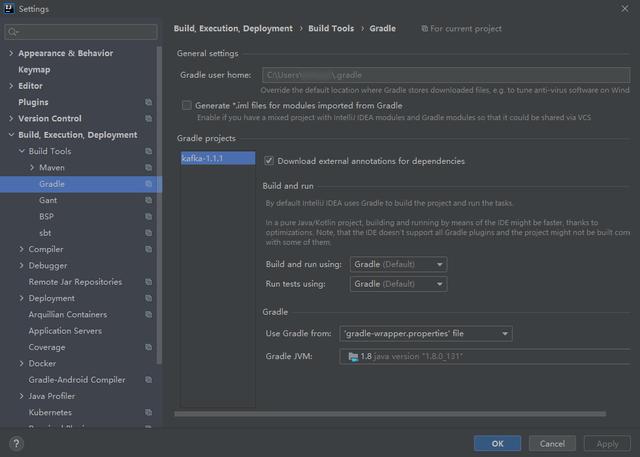
Task: Click the project-level icon beside Kubernetes
Action: point(149,412)
